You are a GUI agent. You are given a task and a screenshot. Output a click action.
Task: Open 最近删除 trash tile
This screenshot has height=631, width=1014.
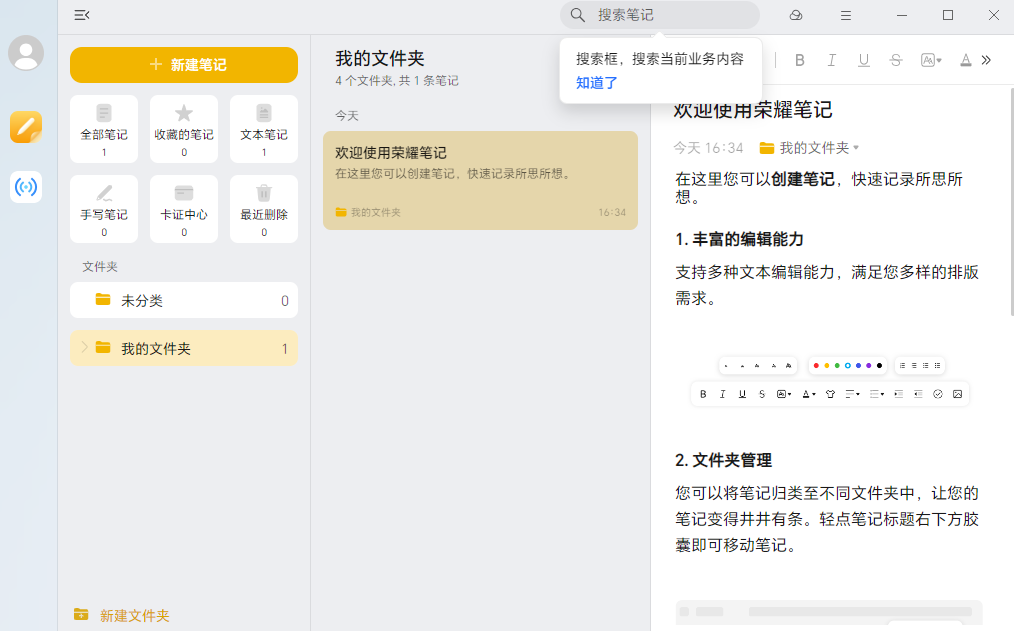coord(264,208)
